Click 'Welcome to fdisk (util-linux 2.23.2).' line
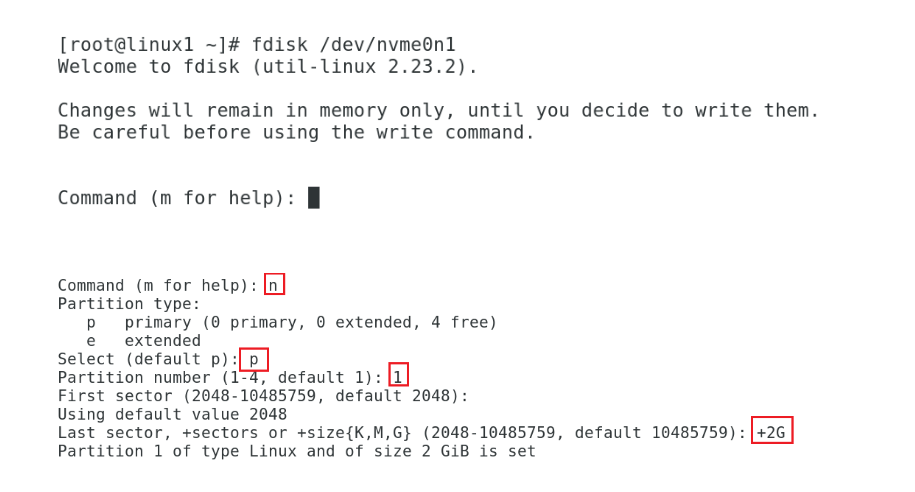This screenshot has height=492, width=915. click(267, 67)
